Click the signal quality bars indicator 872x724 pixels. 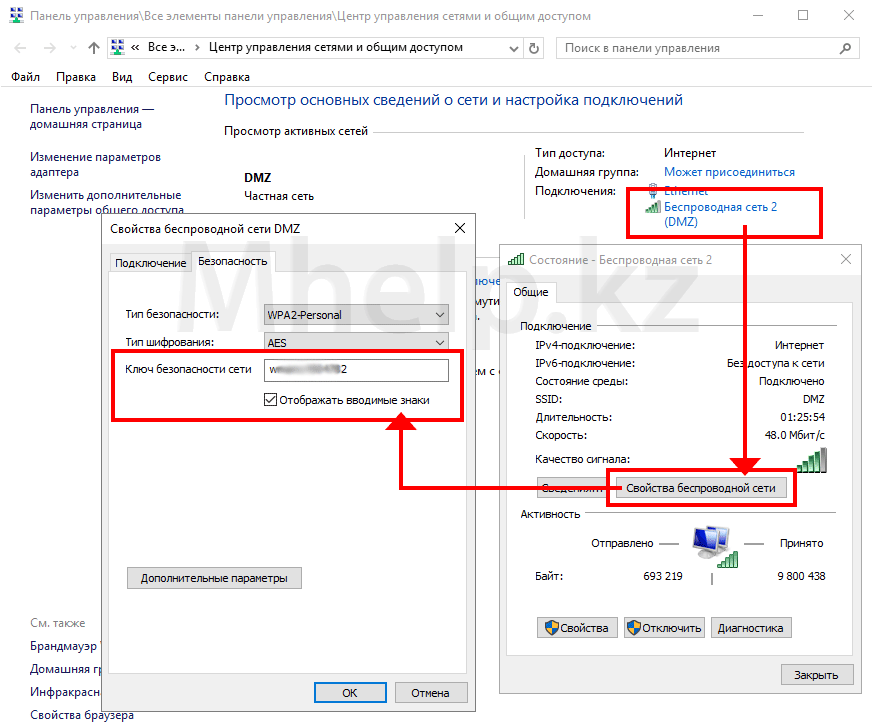click(811, 459)
